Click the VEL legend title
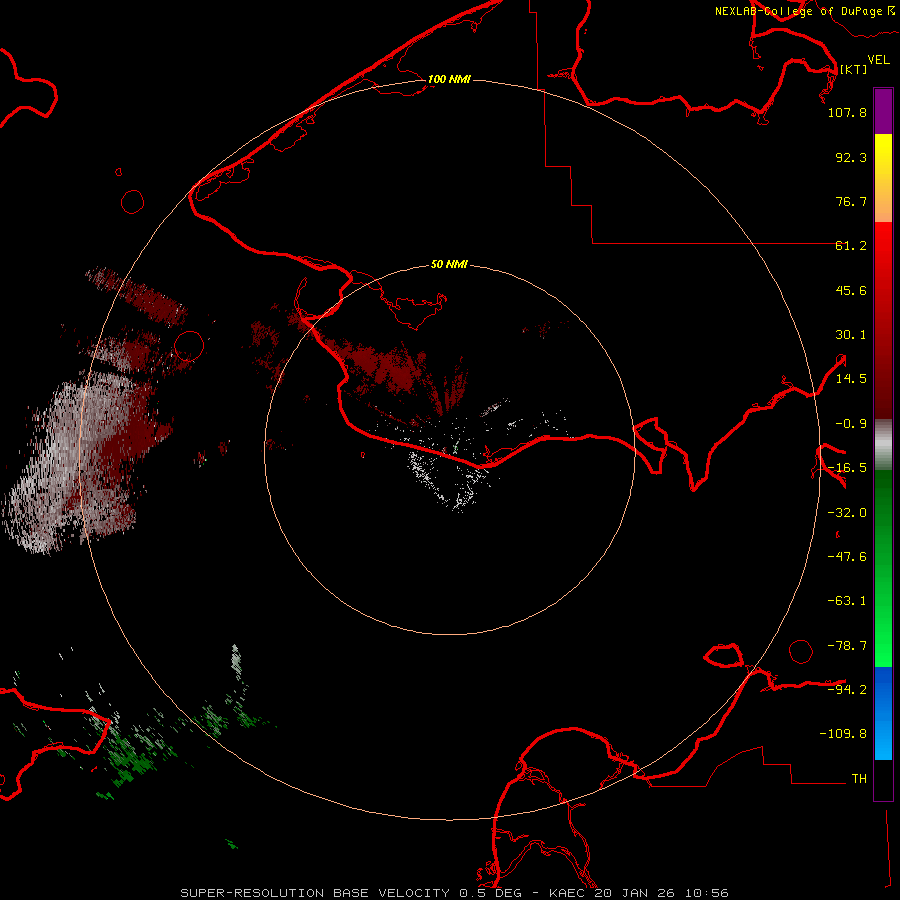 click(878, 60)
